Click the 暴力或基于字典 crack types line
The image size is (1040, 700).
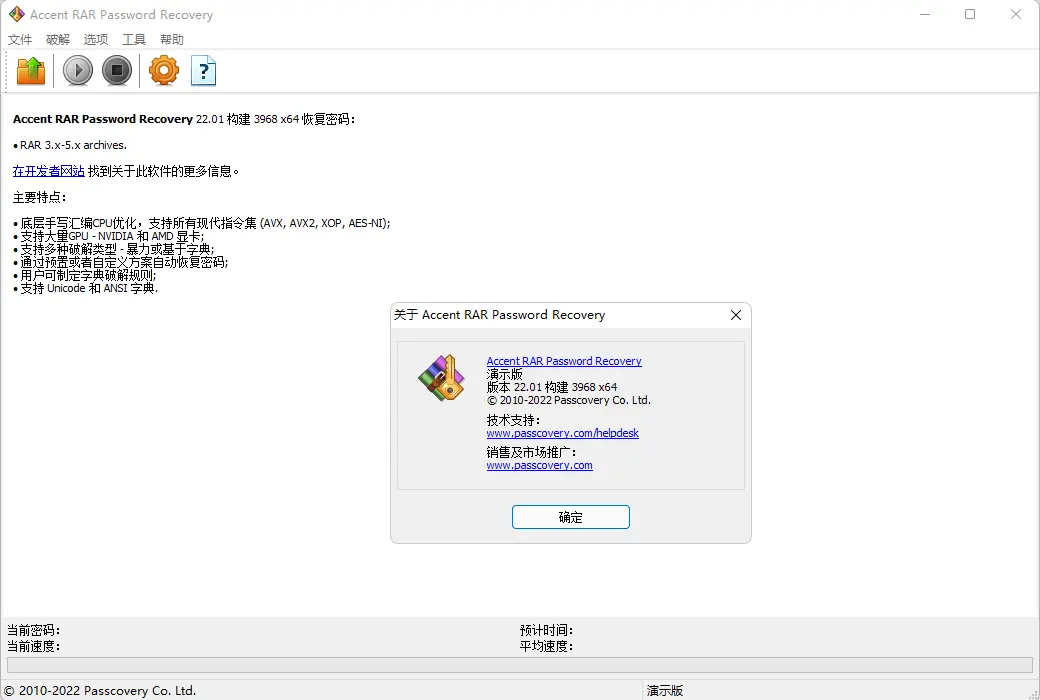point(113,249)
